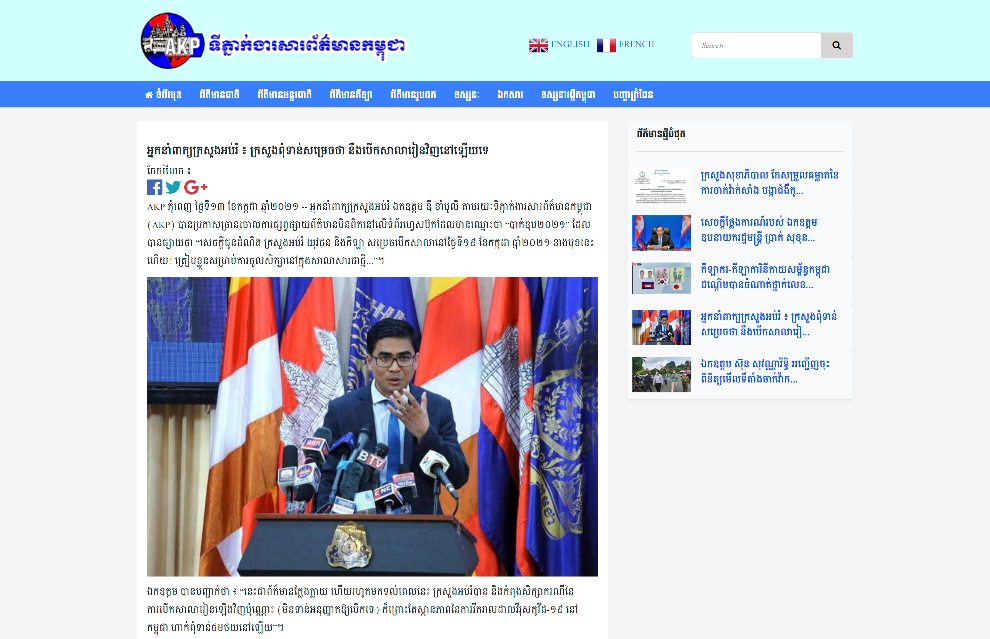The image size is (990, 639).
Task: Open the ទស្សនៈ (Opinion) menu item
Action: [467, 94]
